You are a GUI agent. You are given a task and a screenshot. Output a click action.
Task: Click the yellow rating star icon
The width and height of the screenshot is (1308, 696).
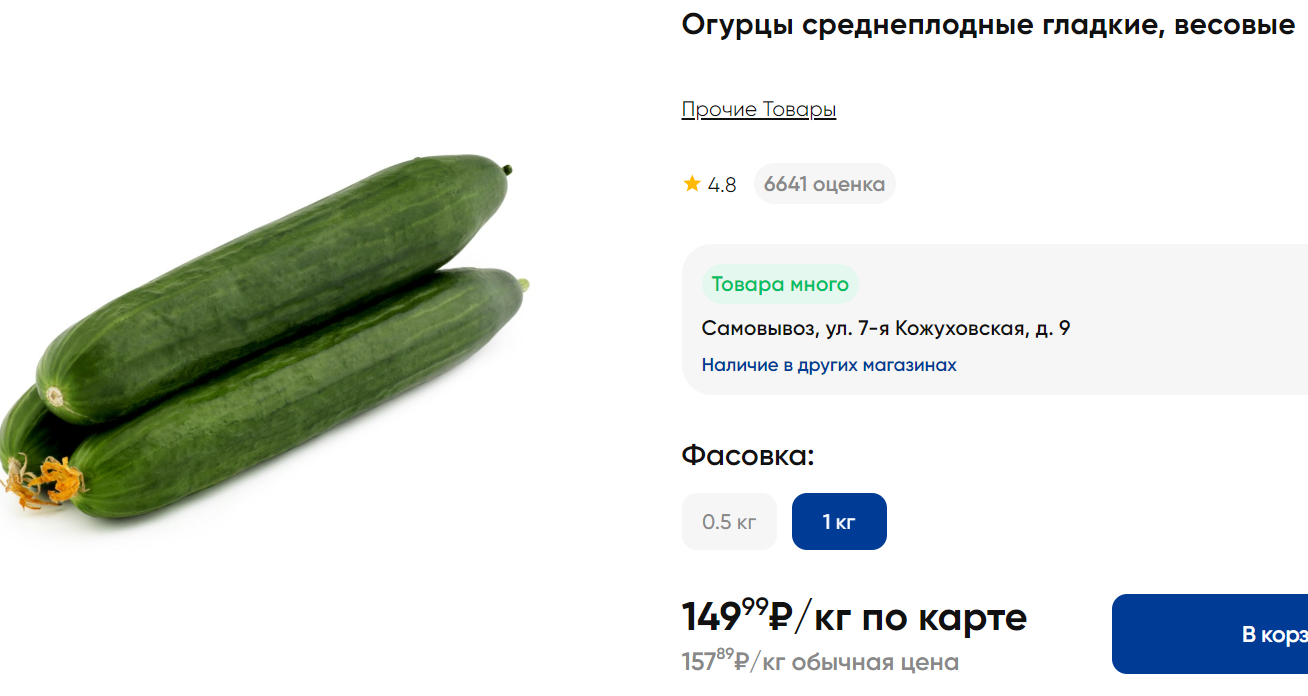pyautogui.click(x=692, y=184)
